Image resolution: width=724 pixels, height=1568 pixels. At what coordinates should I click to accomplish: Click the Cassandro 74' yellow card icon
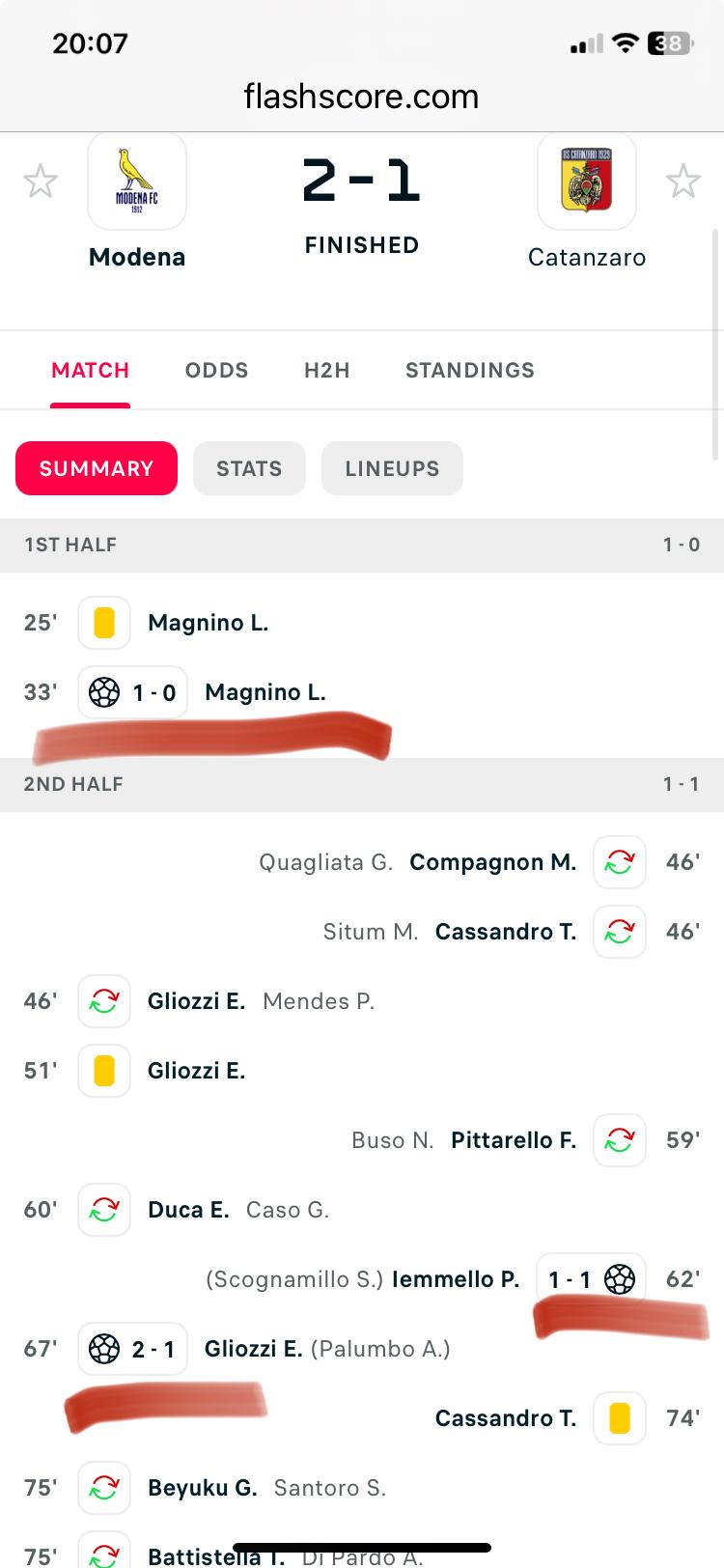click(x=620, y=1418)
